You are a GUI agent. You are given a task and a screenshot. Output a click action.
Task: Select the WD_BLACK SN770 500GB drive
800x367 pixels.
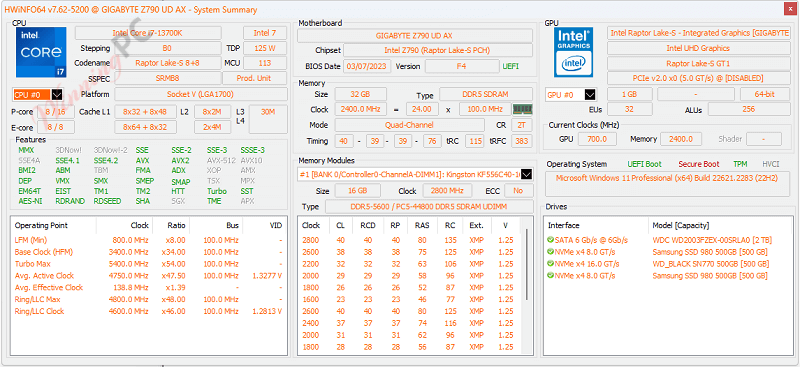click(x=668, y=264)
